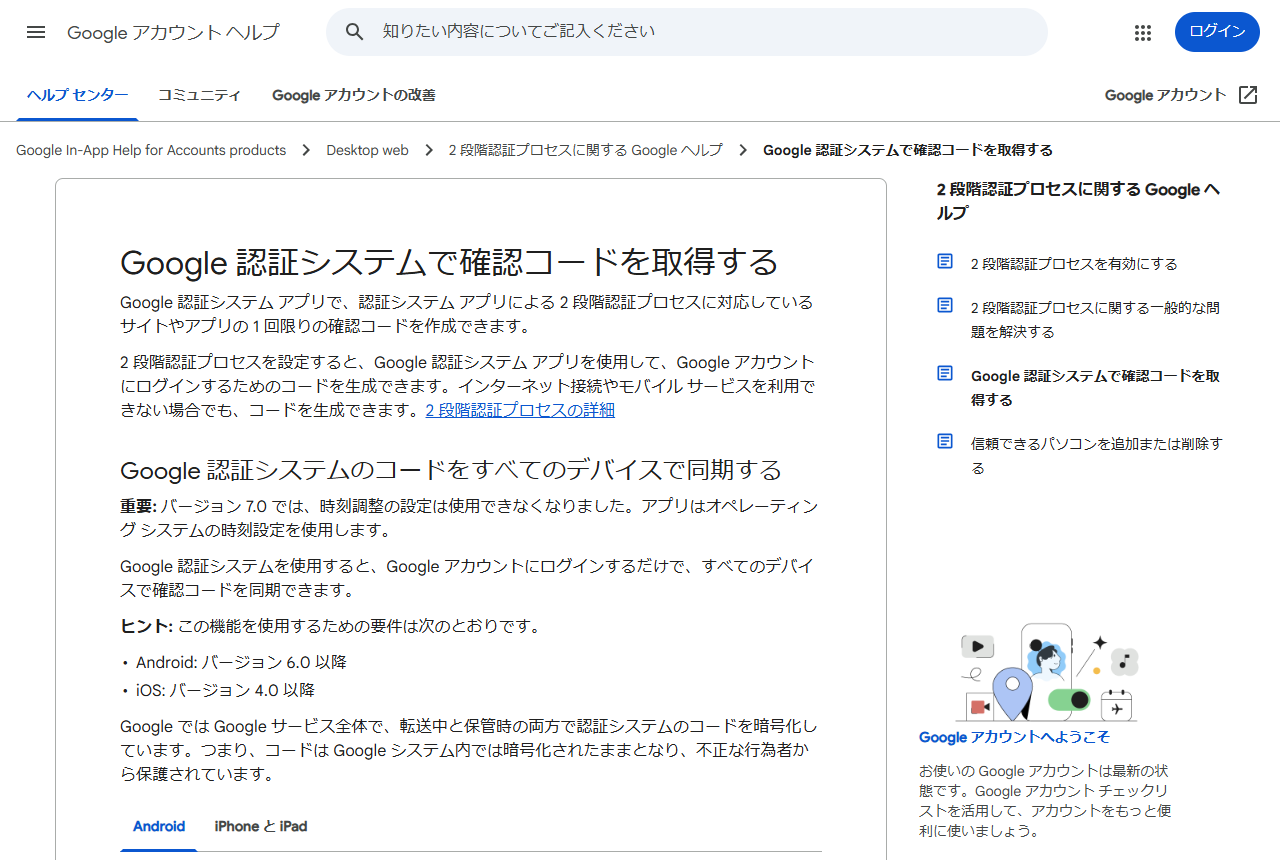Open the Desktop web breadcrumb

point(367,150)
